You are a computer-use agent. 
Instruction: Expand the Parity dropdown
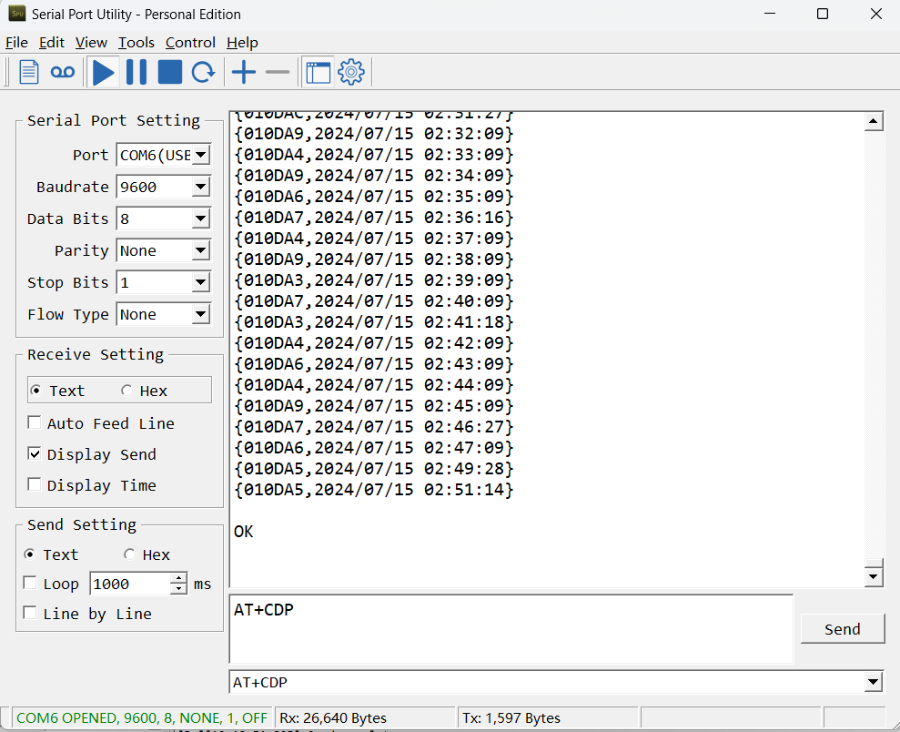click(200, 251)
